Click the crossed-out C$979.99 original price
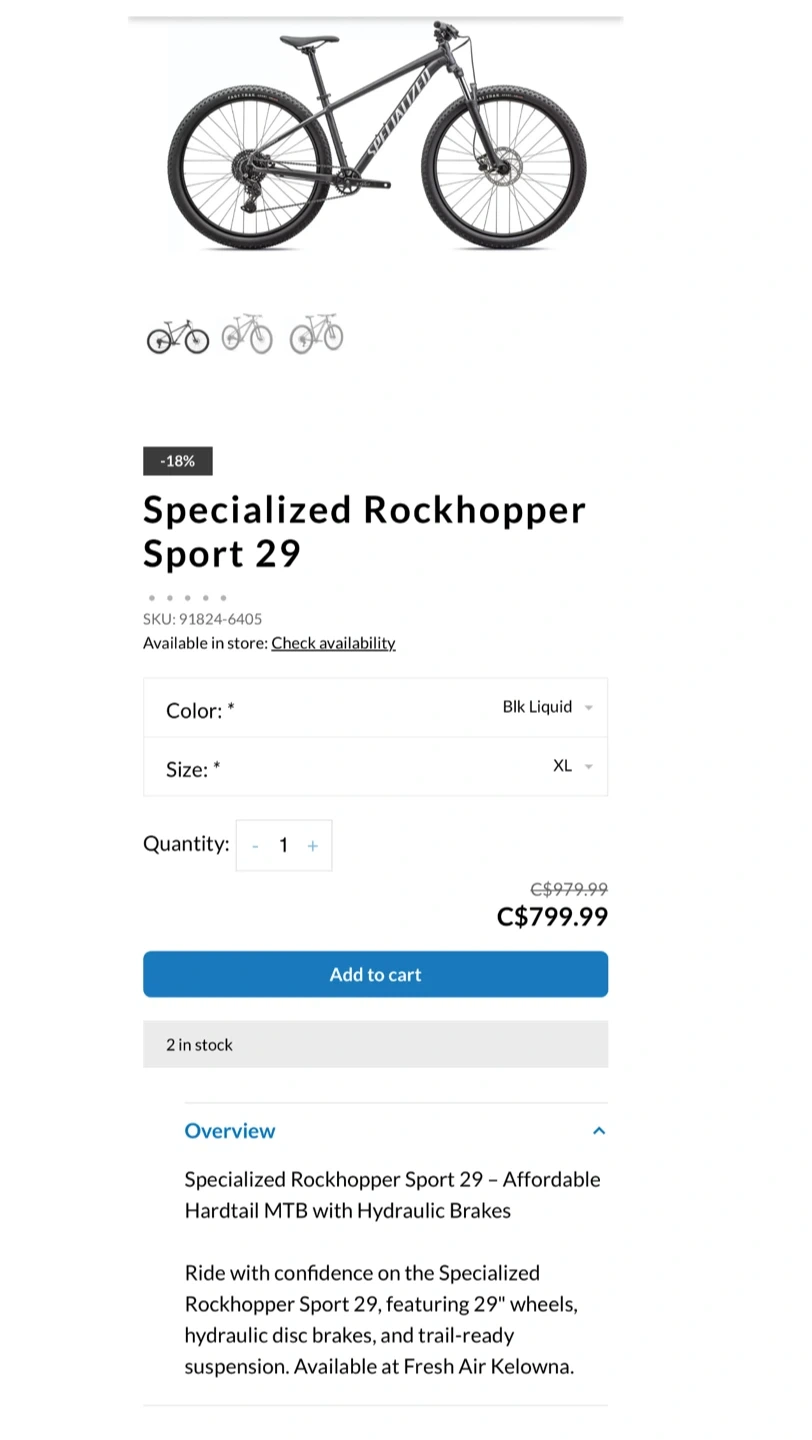This screenshot has width=812, height=1440. pos(568,889)
